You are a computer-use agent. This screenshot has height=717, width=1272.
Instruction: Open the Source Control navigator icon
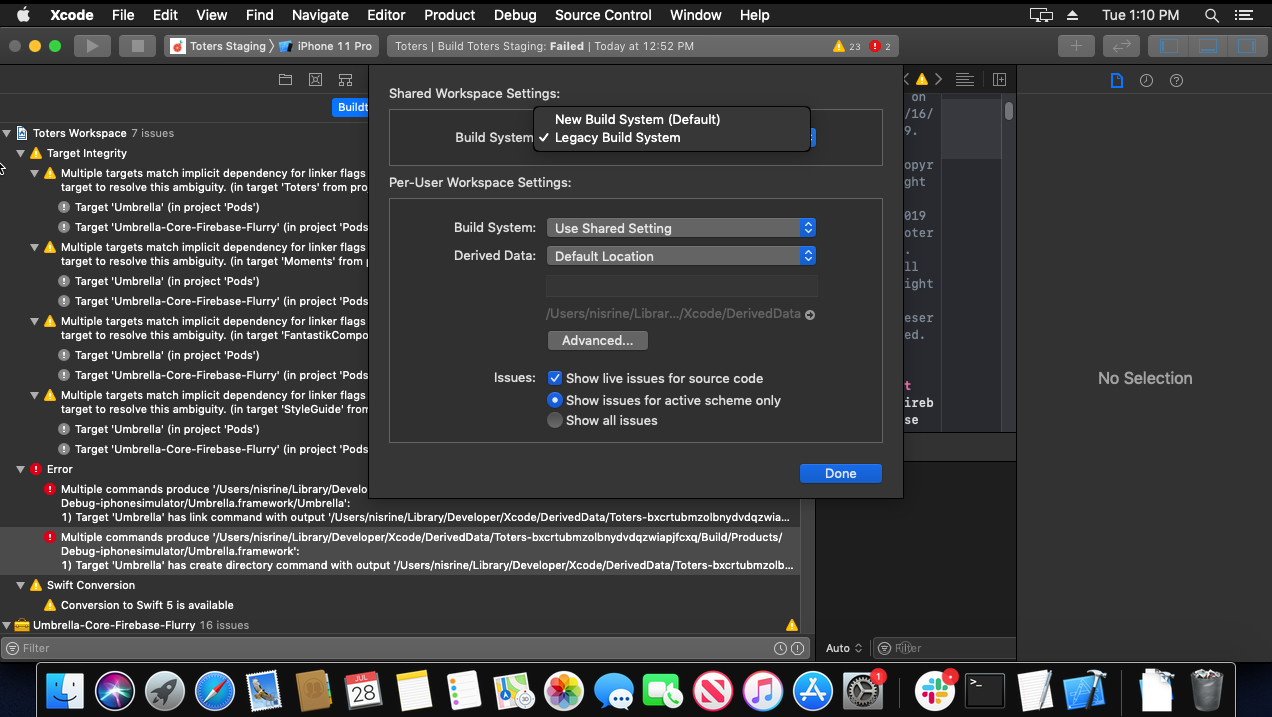[x=315, y=80]
